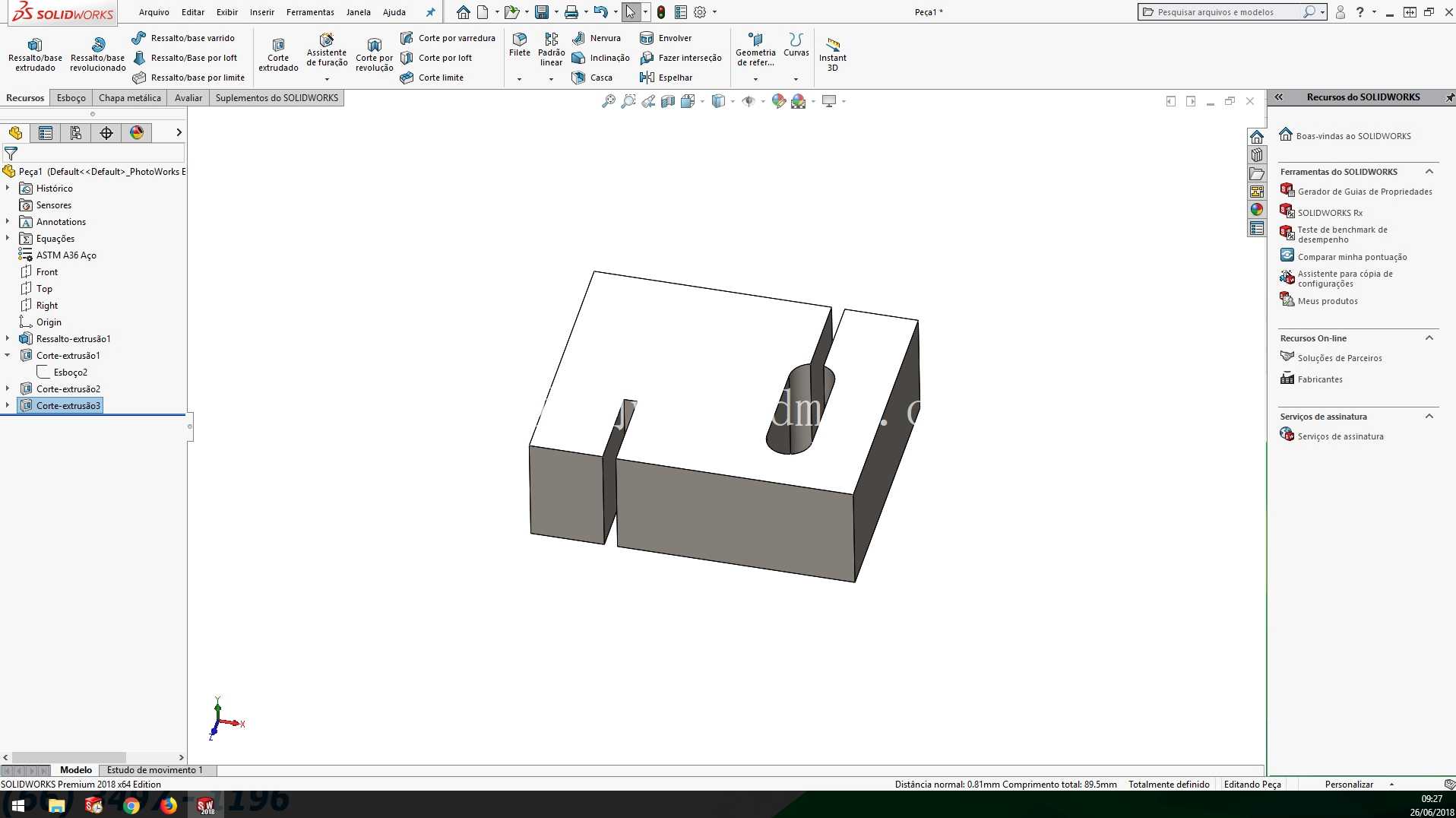This screenshot has height=818, width=1456.
Task: Expand the Histórico tree node
Action: click(8, 188)
